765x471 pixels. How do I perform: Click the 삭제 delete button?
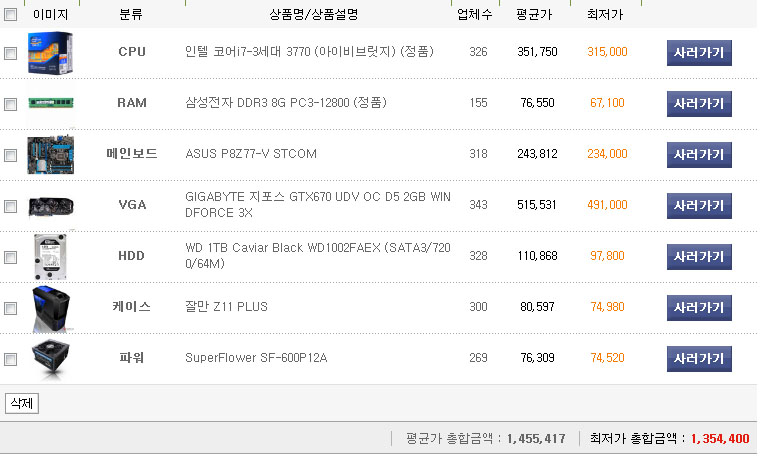pos(22,403)
